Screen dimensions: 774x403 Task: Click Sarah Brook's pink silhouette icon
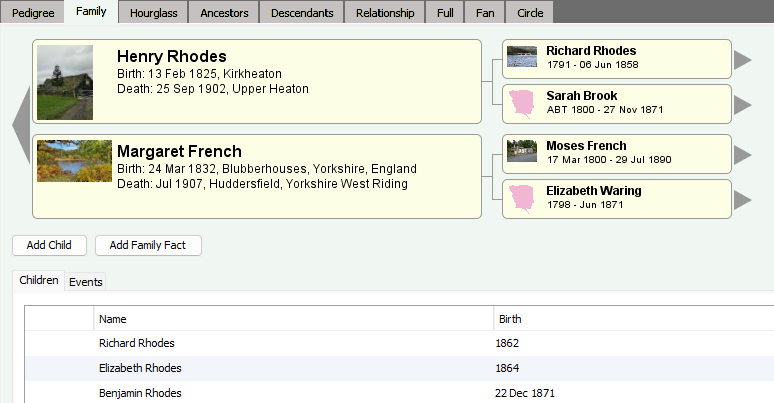click(522, 103)
